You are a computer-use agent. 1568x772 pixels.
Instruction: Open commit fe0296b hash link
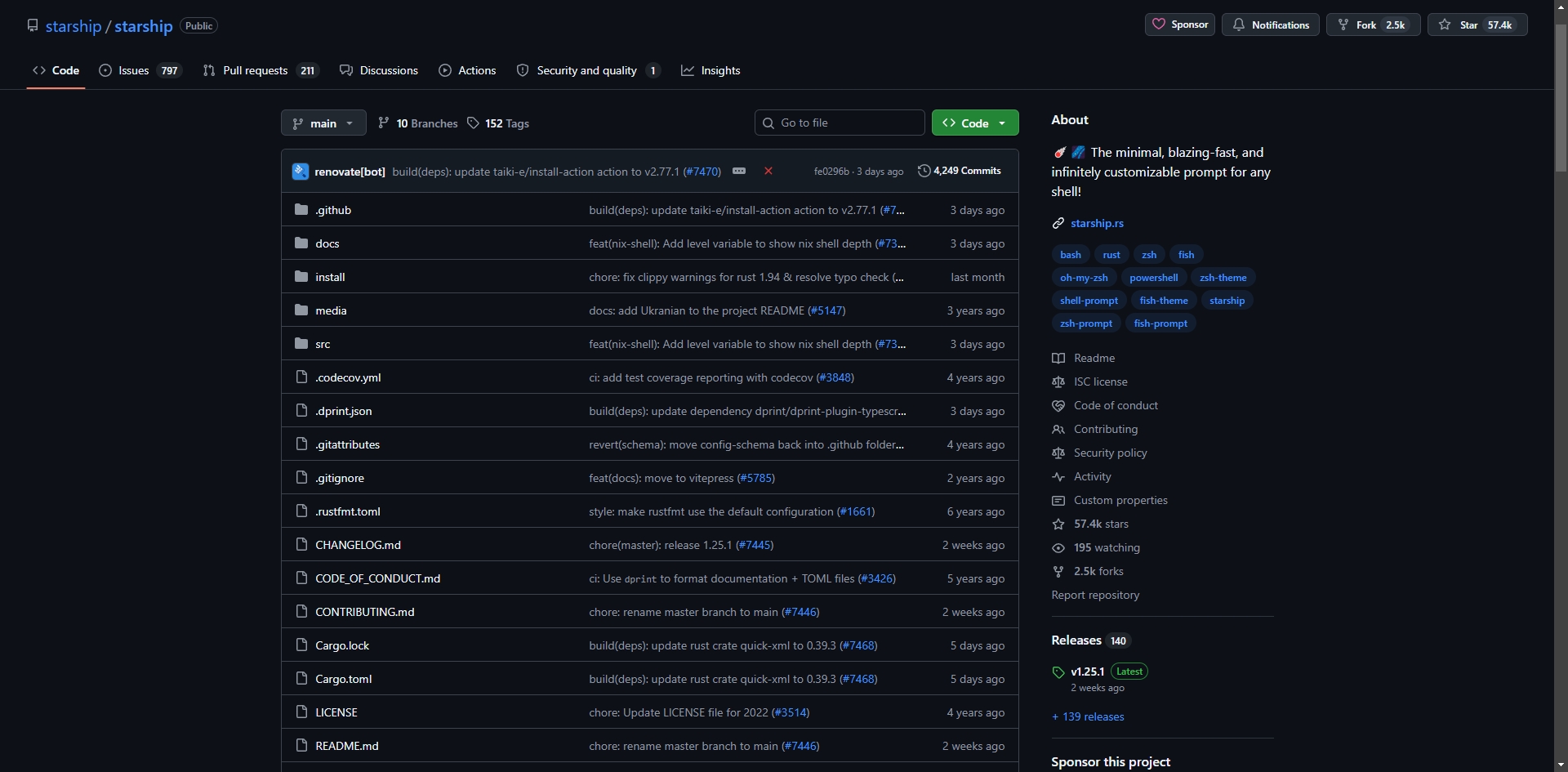[831, 172]
